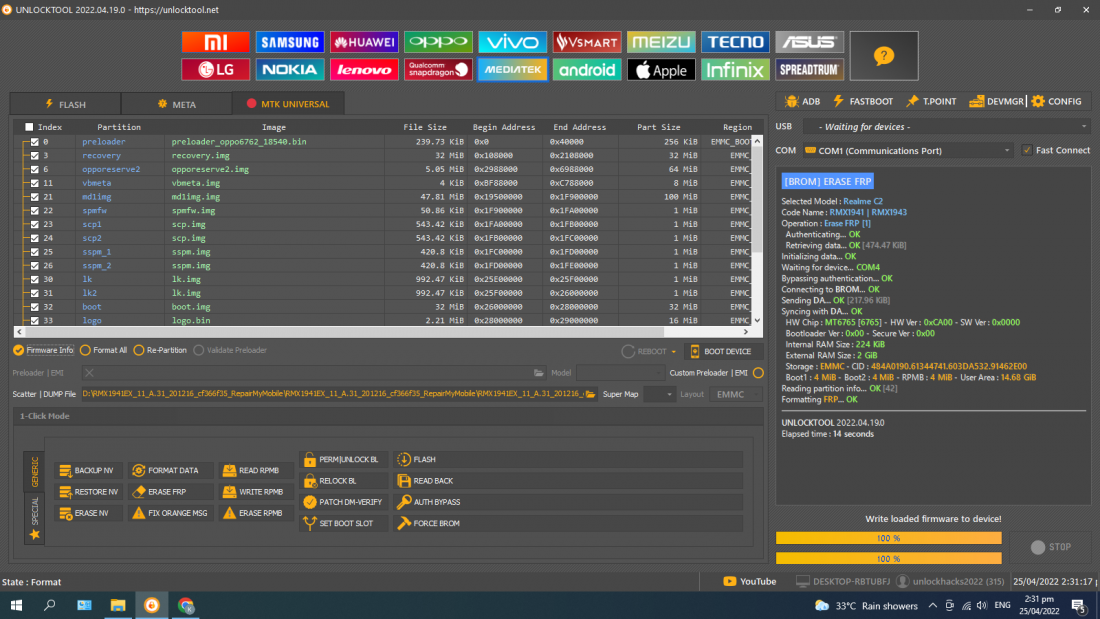Choose the Samsung brand tile
1100x619 pixels.
(290, 42)
